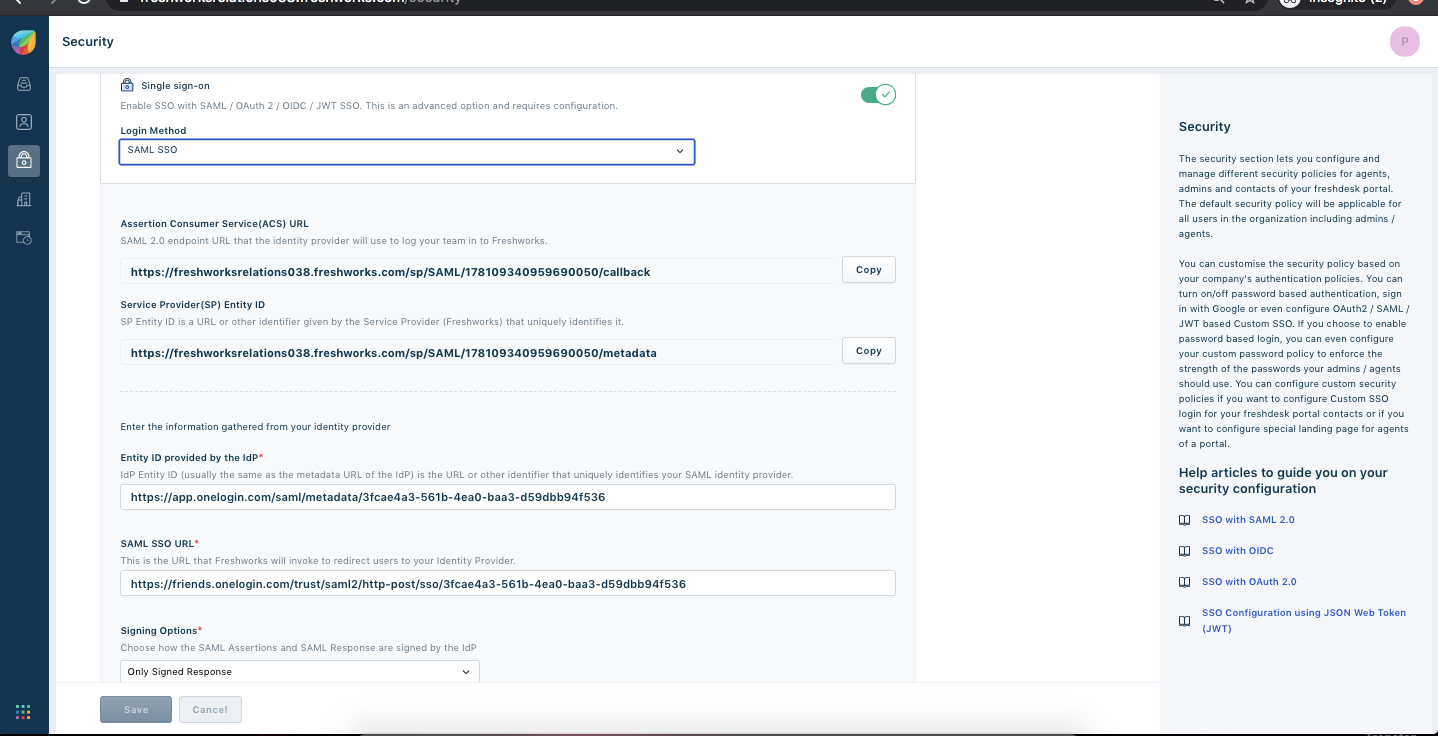The height and width of the screenshot is (736, 1438).
Task: Click the IdP Entity ID input field
Action: coord(508,497)
